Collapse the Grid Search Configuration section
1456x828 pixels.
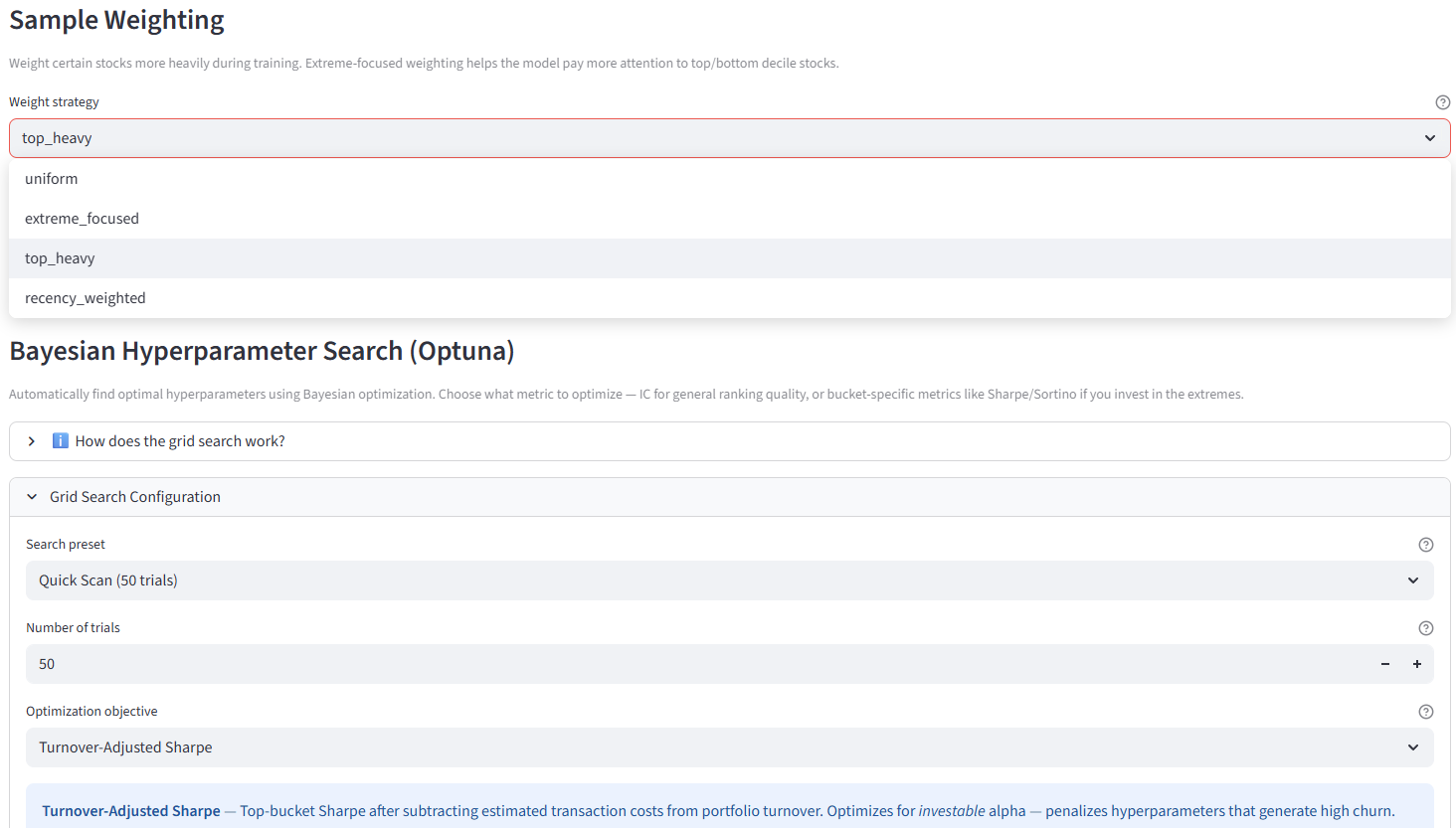[x=135, y=497]
